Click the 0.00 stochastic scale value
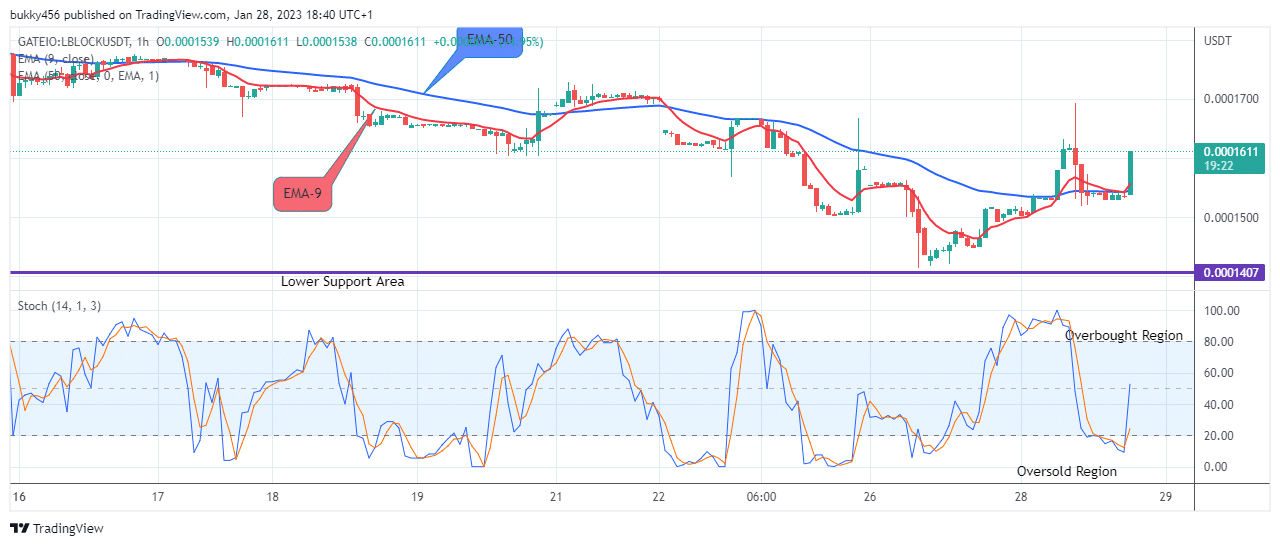 (x=1216, y=467)
